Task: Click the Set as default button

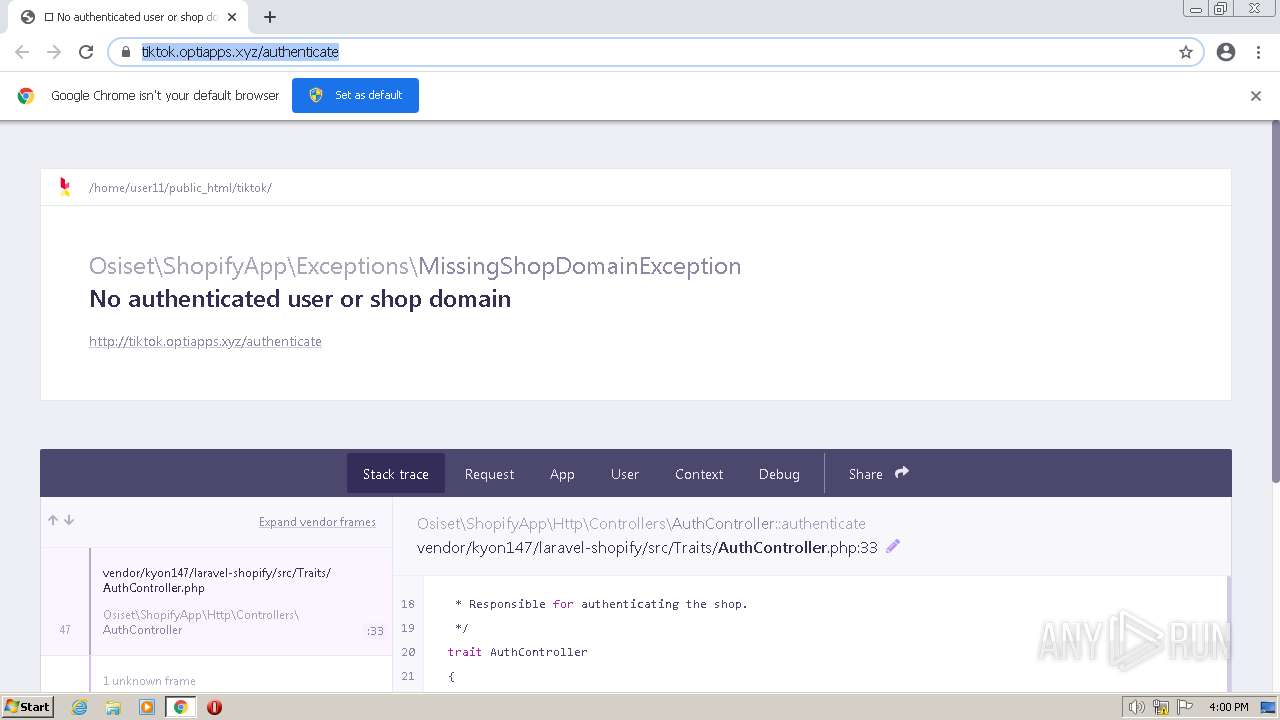Action: pos(355,95)
